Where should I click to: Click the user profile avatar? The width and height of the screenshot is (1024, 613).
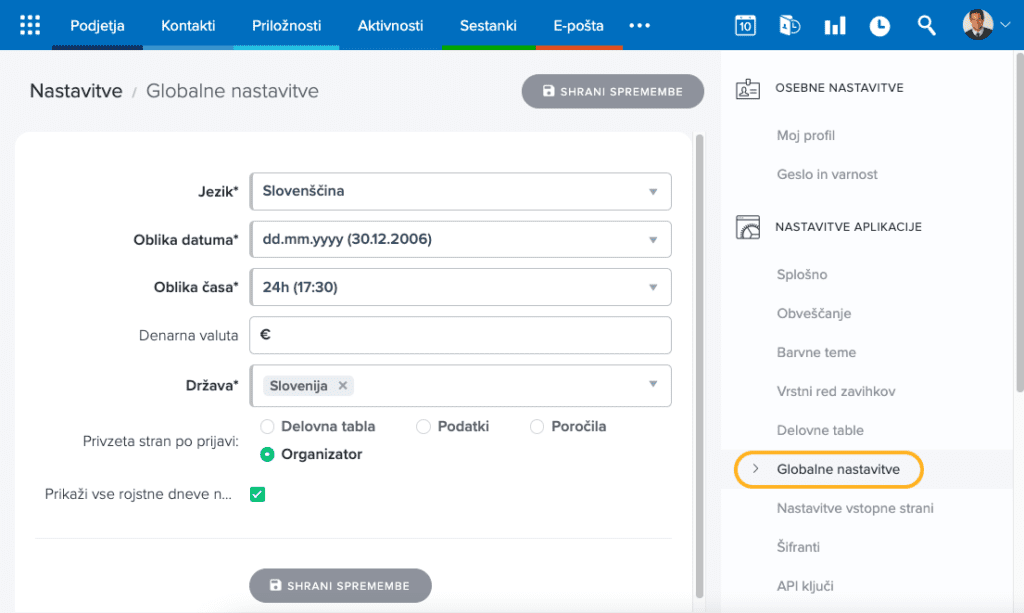click(x=977, y=25)
